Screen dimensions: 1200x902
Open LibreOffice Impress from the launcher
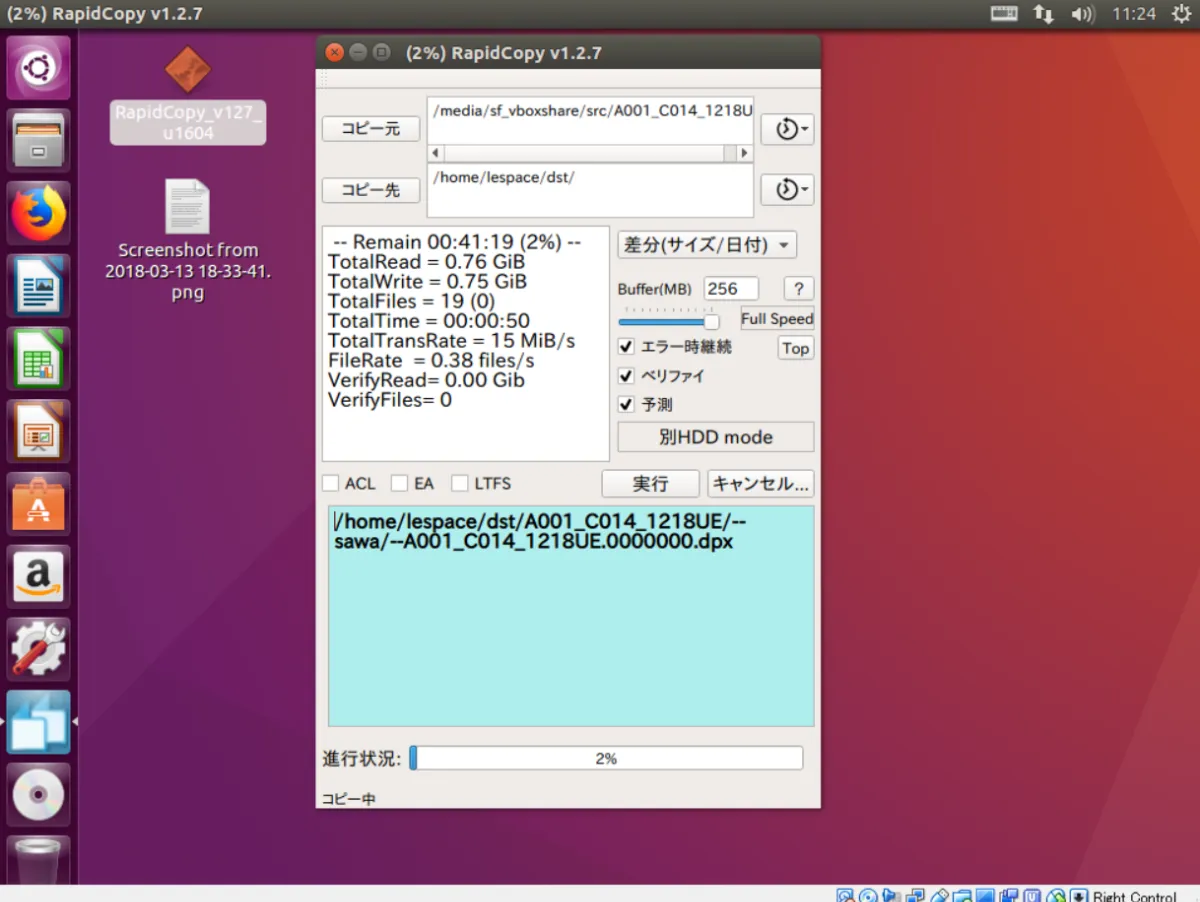[x=39, y=431]
